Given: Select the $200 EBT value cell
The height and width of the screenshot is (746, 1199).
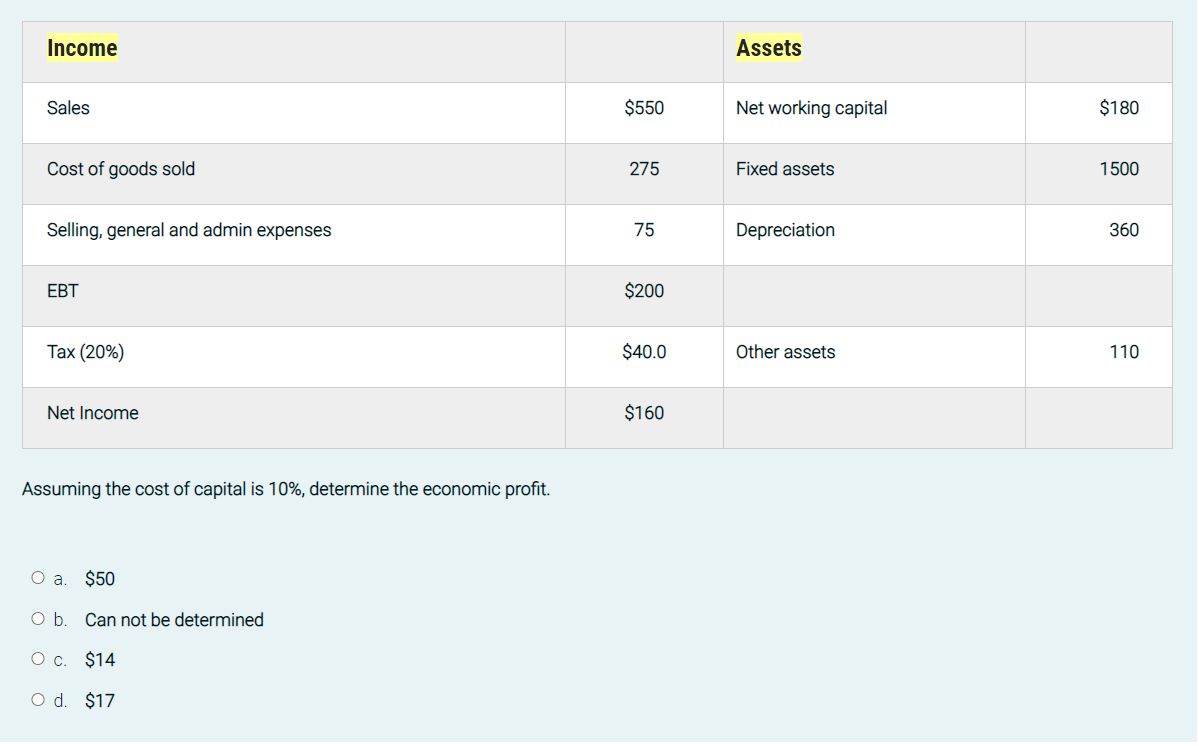Looking at the screenshot, I should point(643,291).
